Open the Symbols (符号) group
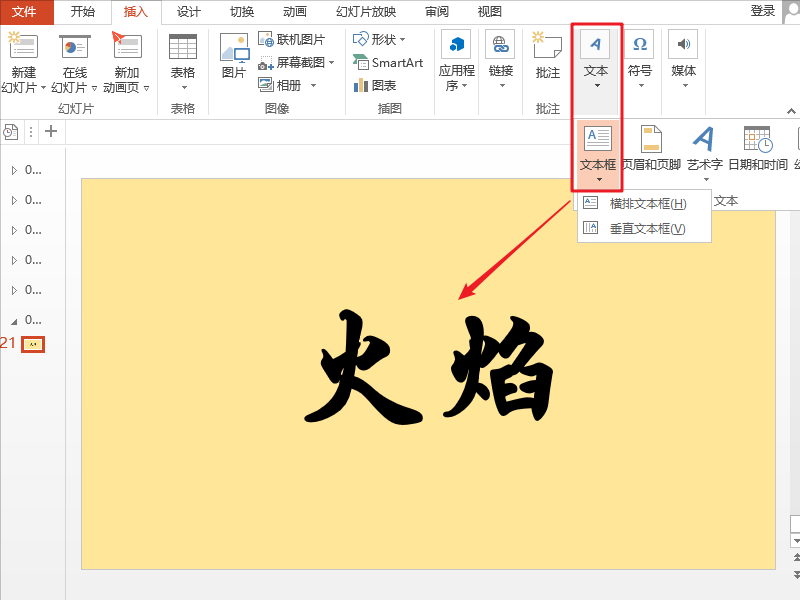Viewport: 800px width, 600px height. (x=640, y=60)
